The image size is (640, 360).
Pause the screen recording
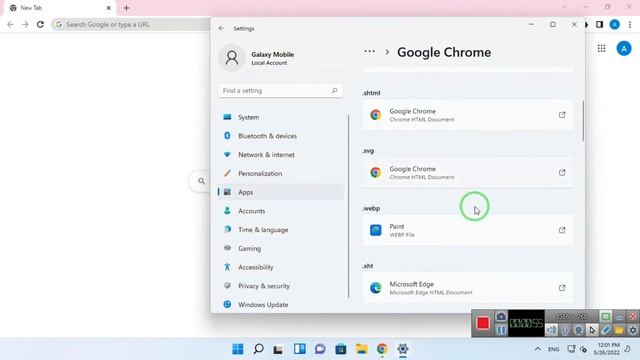point(501,329)
